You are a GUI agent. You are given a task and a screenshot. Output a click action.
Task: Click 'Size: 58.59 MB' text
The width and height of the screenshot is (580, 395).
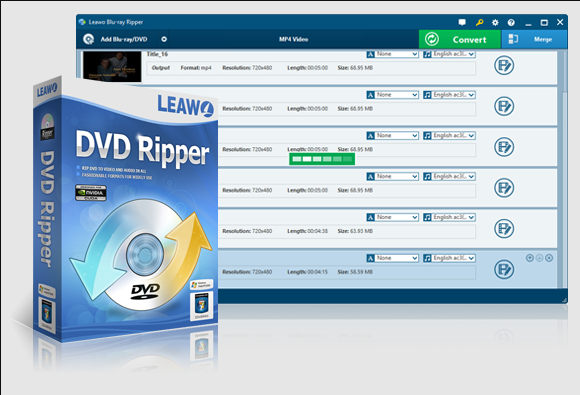tap(355, 272)
